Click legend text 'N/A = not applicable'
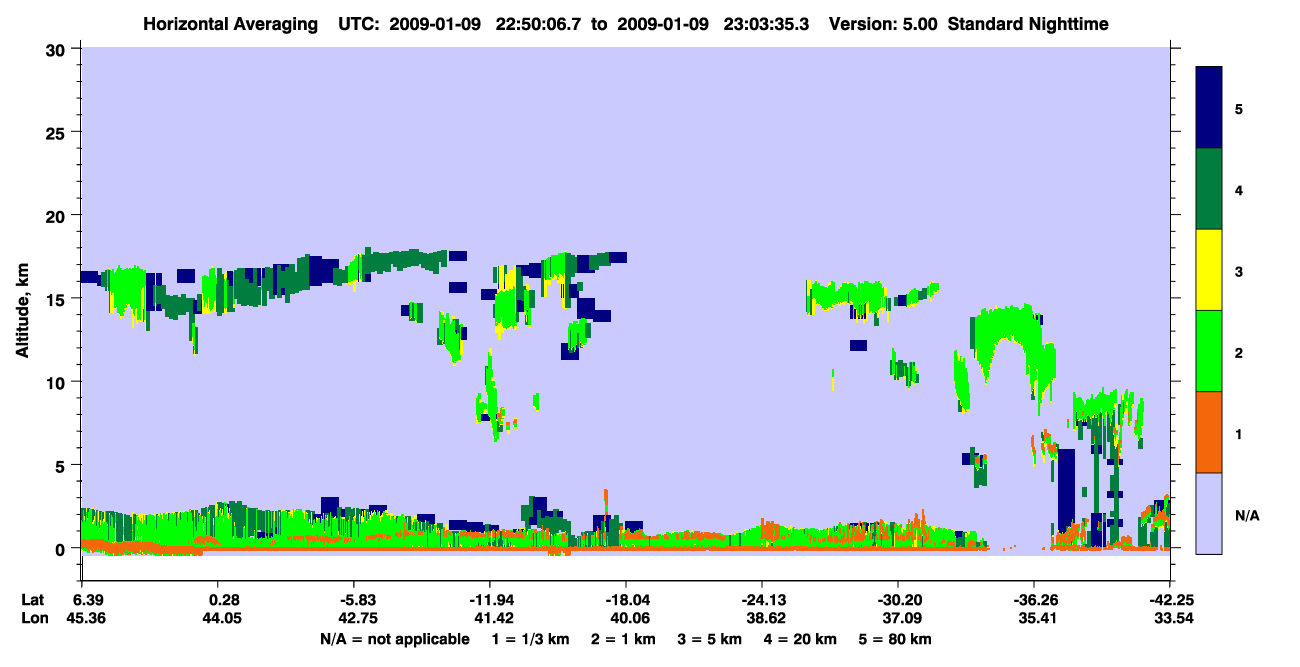This screenshot has width=1300, height=667. coord(394,639)
